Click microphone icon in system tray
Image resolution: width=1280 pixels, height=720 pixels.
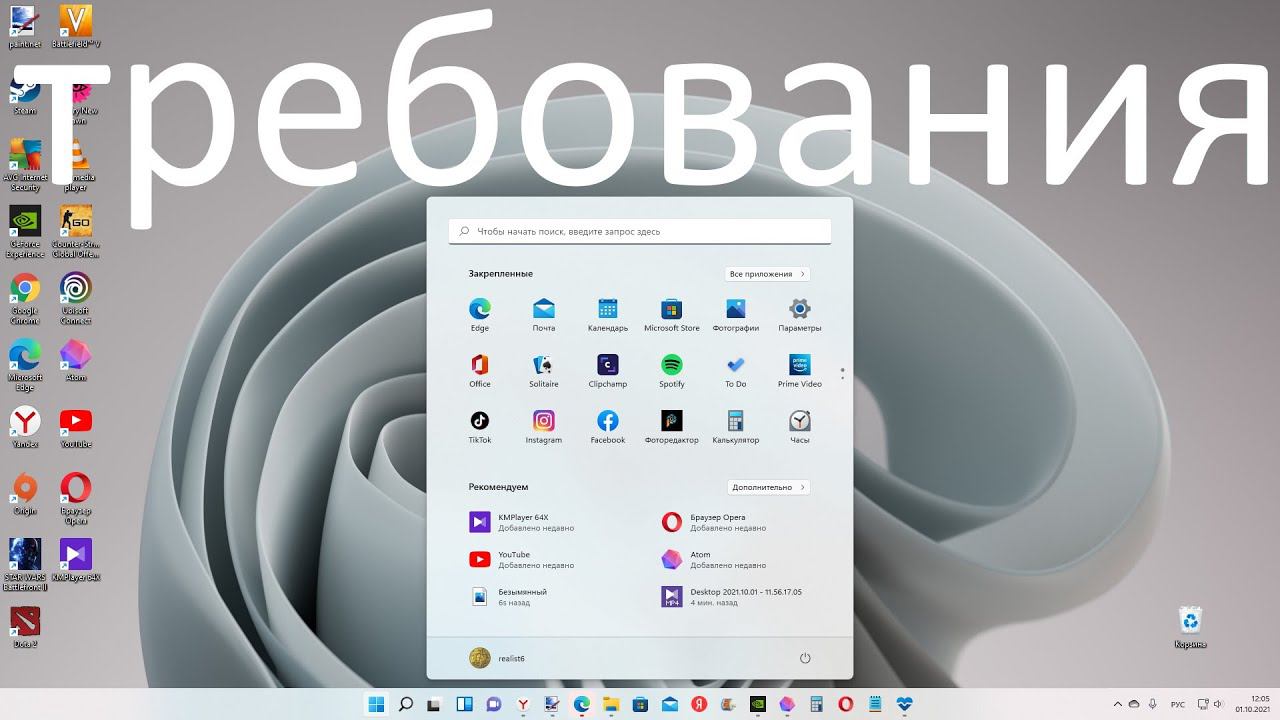pyautogui.click(x=1153, y=704)
